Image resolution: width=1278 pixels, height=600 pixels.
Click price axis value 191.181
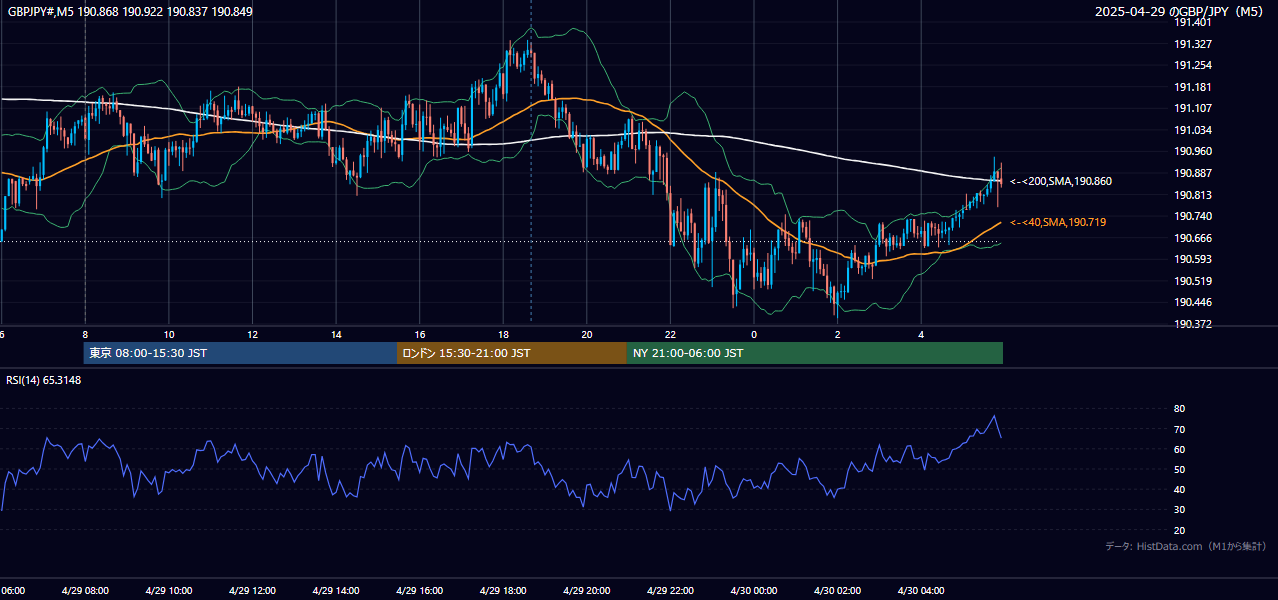point(1193,87)
